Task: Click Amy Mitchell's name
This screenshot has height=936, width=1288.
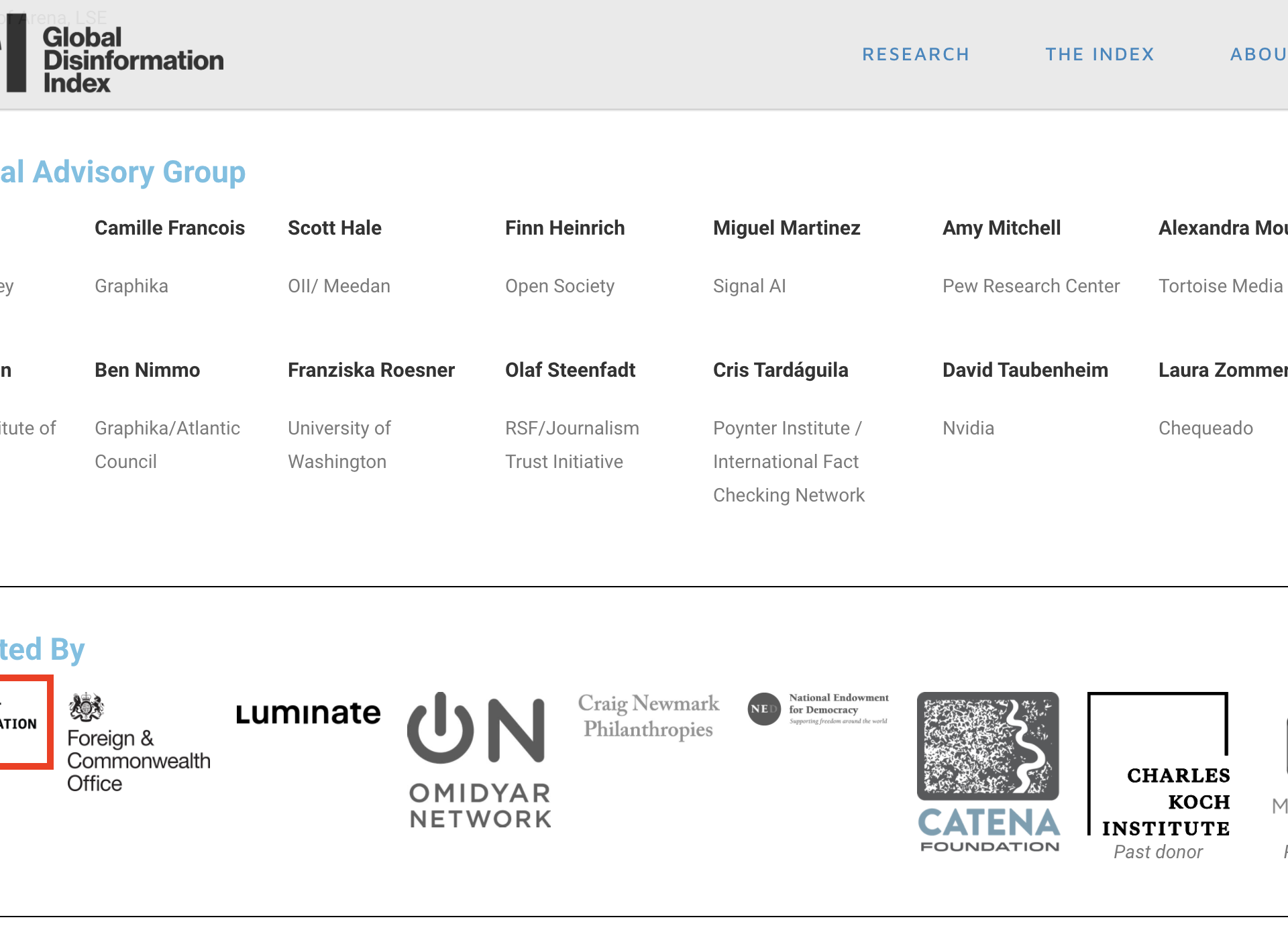Action: pyautogui.click(x=1002, y=228)
